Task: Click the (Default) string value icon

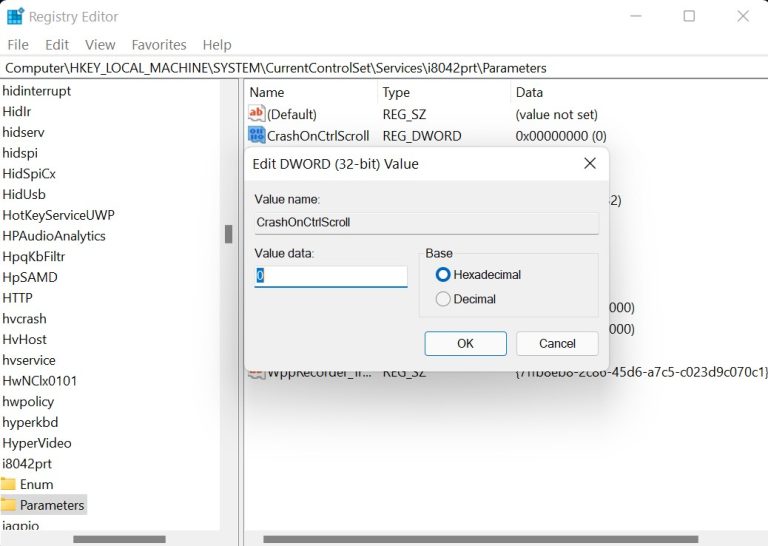Action: (257, 114)
